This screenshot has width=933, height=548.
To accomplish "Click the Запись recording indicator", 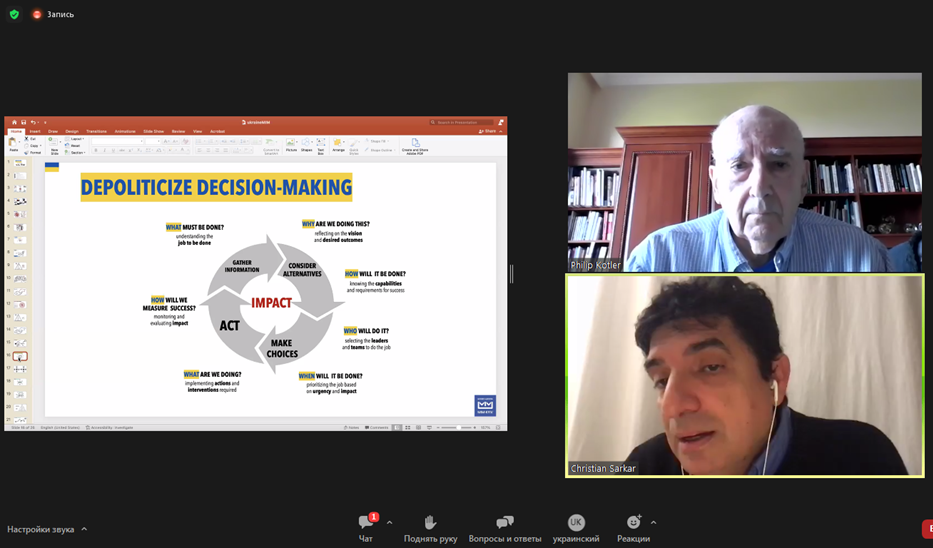I will coord(52,14).
